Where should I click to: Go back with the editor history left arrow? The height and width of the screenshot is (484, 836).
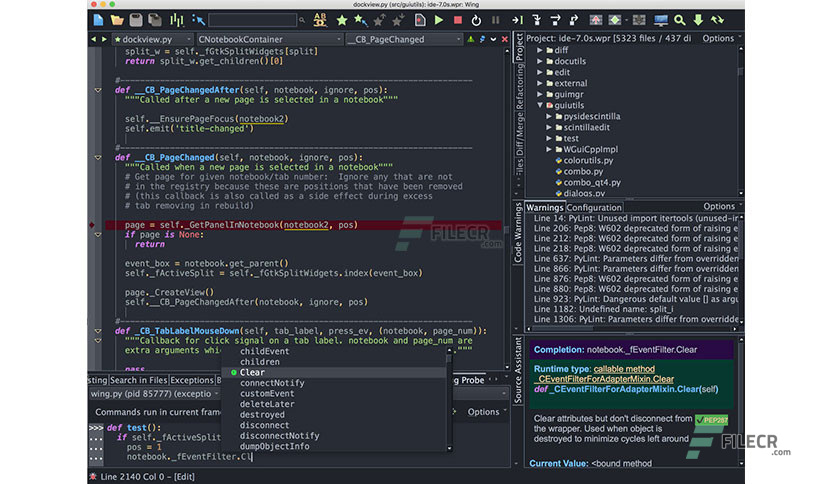pos(94,39)
